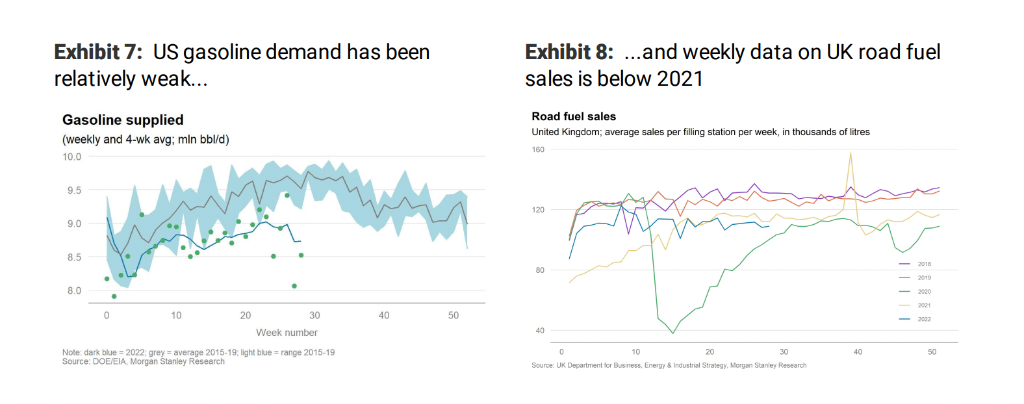Click the 2020 trough in the fuel sales chart
This screenshot has width=1024, height=404.
(x=673, y=332)
